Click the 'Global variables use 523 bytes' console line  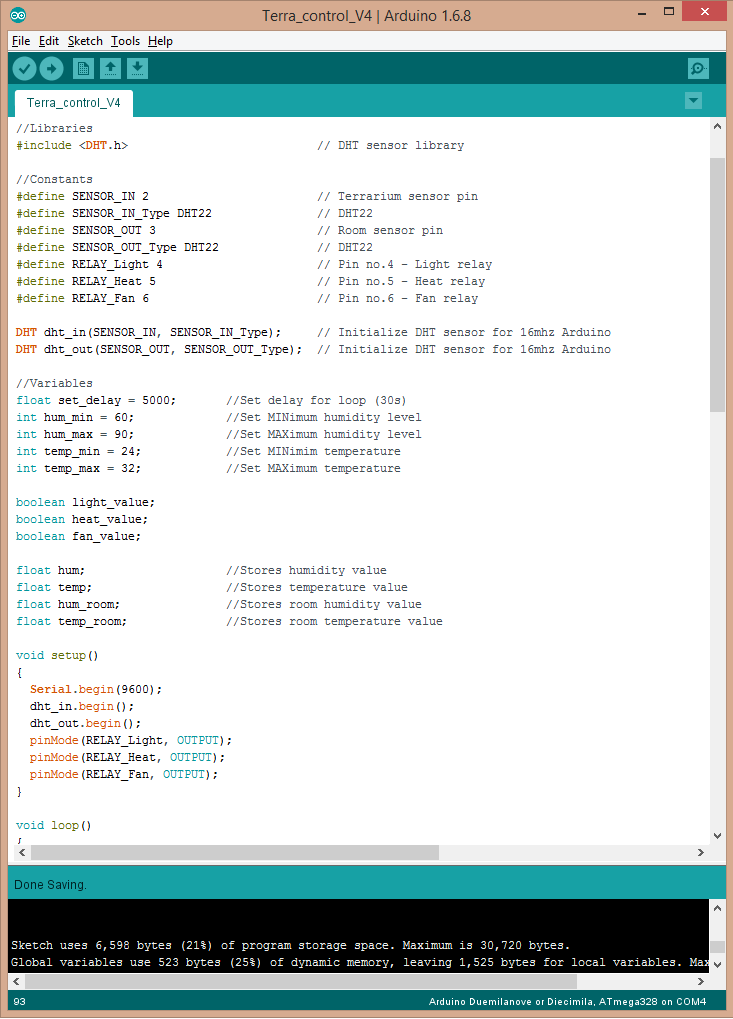point(359,962)
